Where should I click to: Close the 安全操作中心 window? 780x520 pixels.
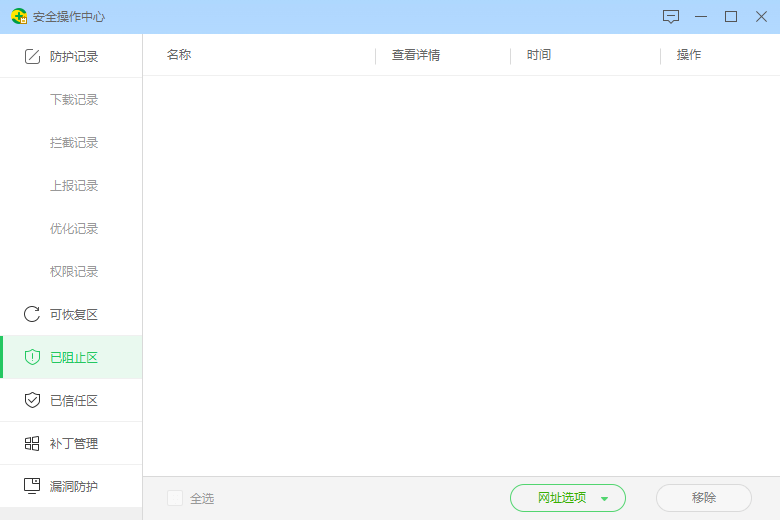[x=761, y=16]
